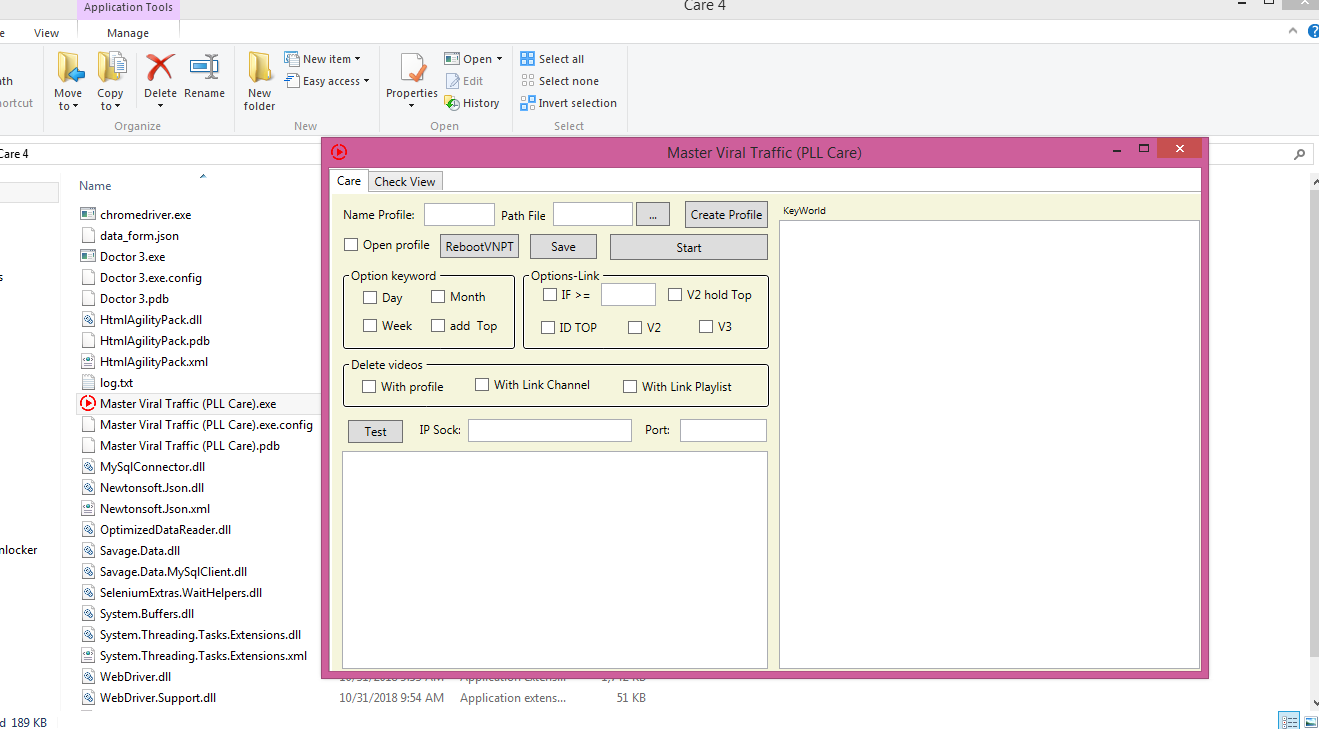The height and width of the screenshot is (729, 1319).
Task: Click the Start button
Action: point(689,247)
